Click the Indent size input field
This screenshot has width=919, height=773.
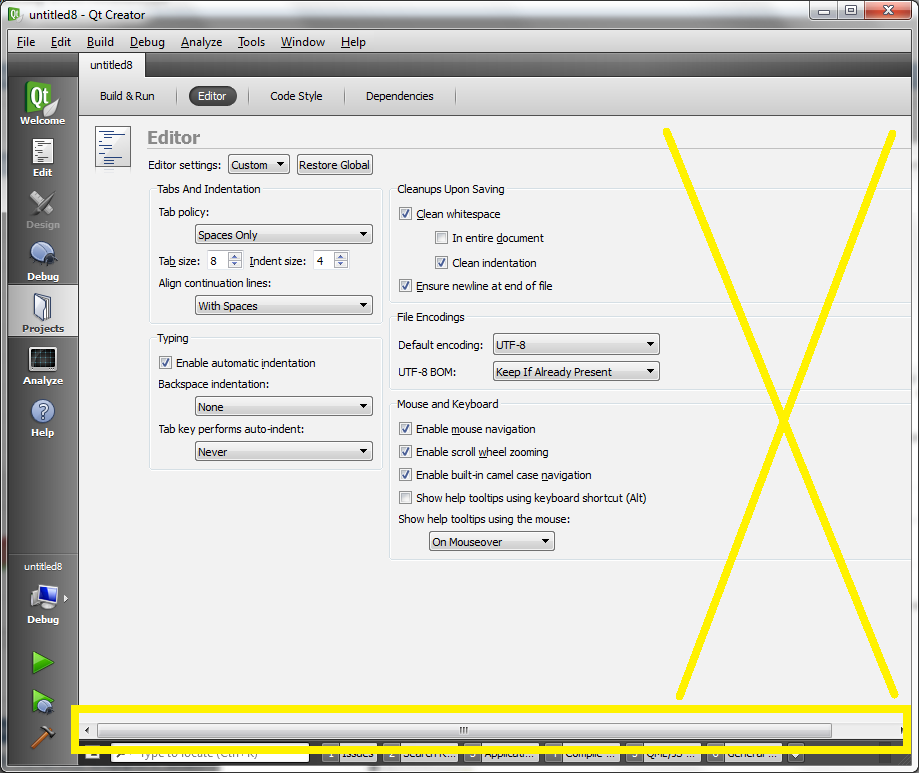[324, 260]
